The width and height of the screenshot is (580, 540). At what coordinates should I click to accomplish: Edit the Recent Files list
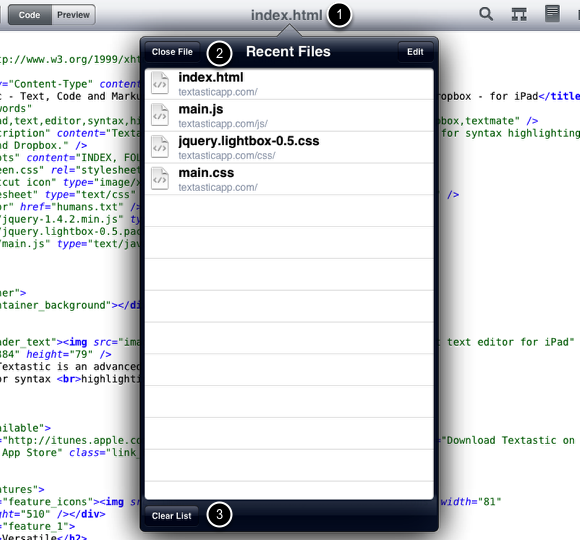[x=415, y=52]
